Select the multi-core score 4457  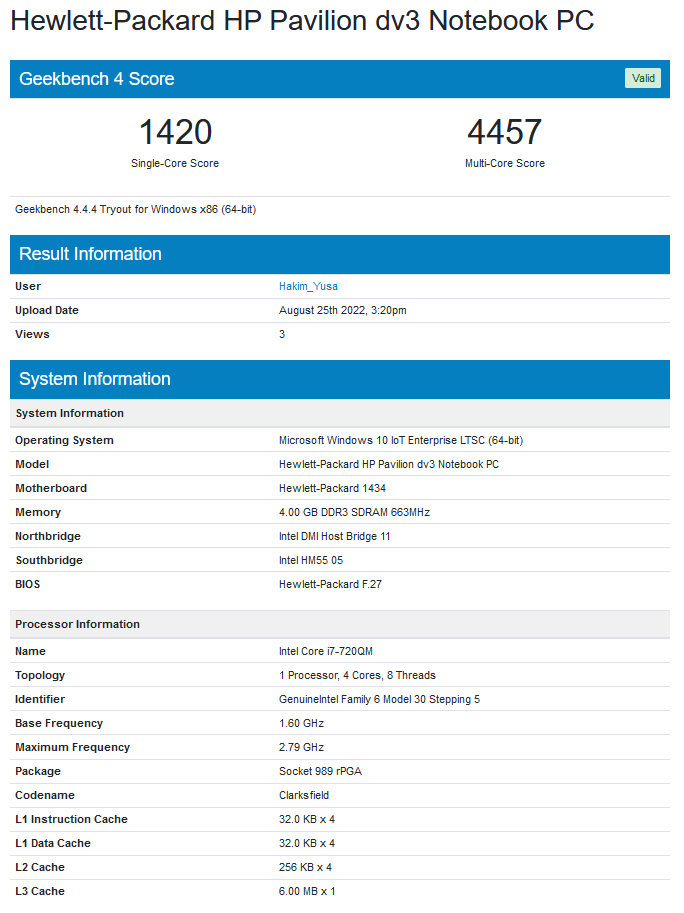click(x=505, y=132)
